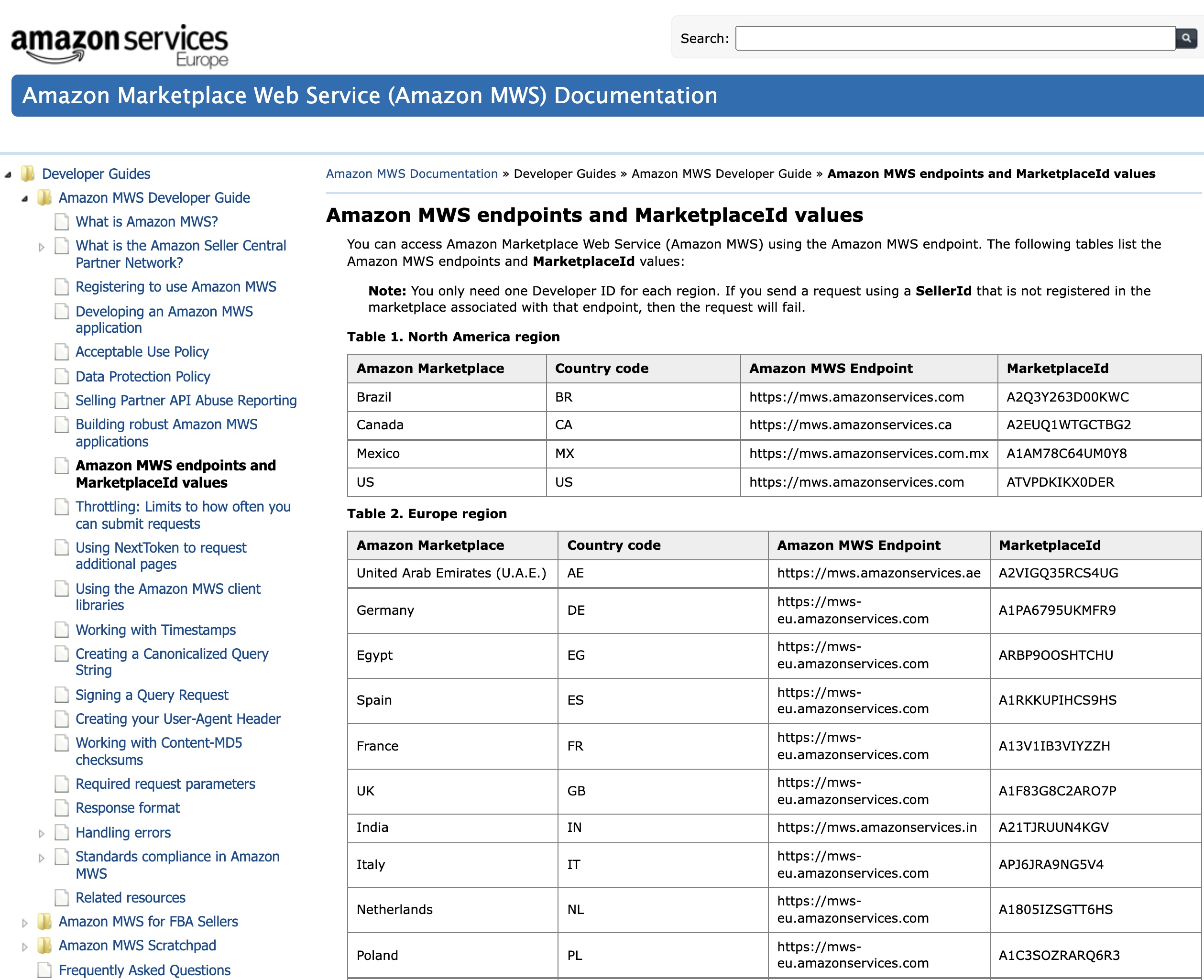Open What is Amazon MWS? link
Screen dimensions: 1204x980
147,222
